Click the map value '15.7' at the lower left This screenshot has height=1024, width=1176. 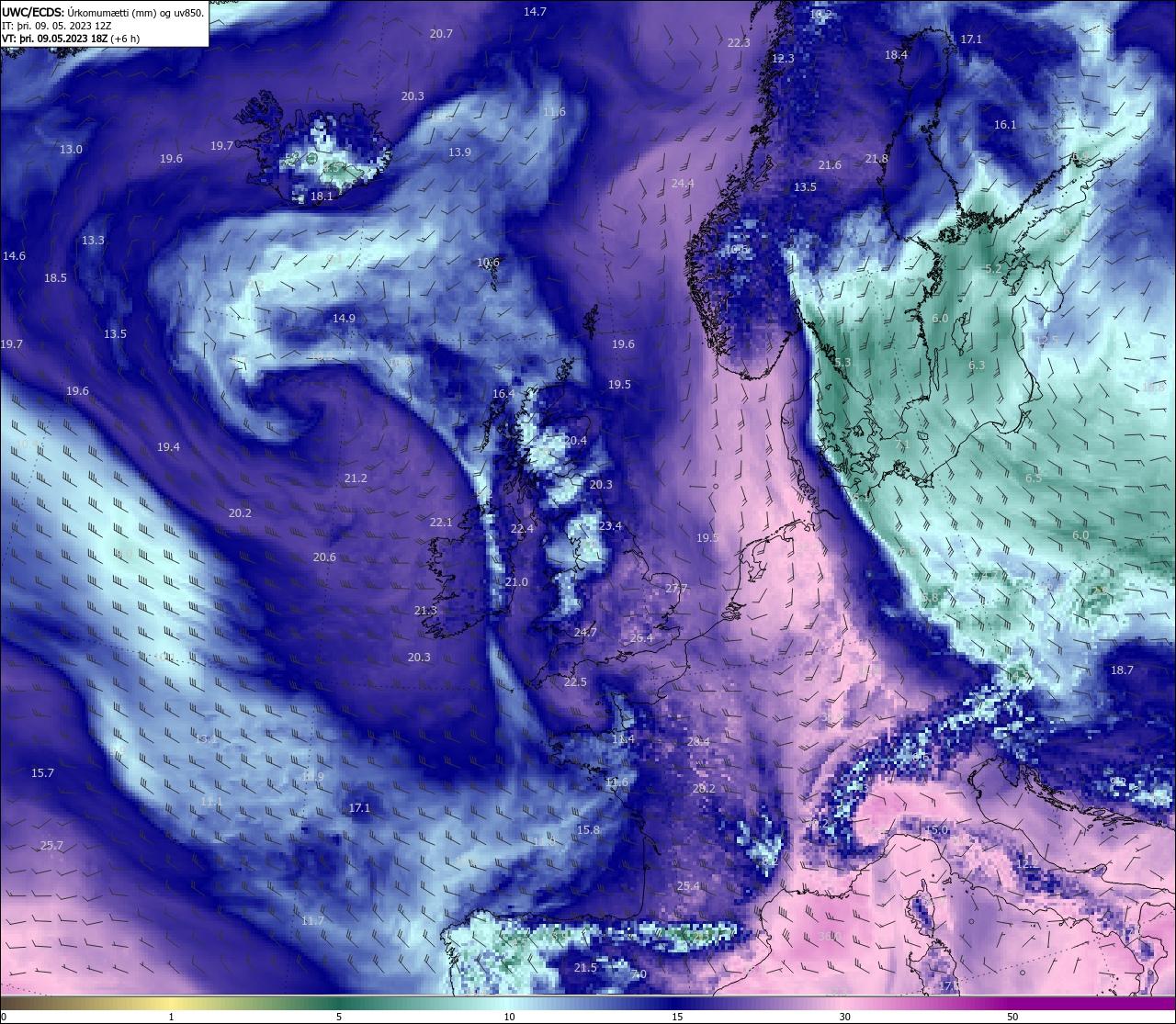pos(42,773)
